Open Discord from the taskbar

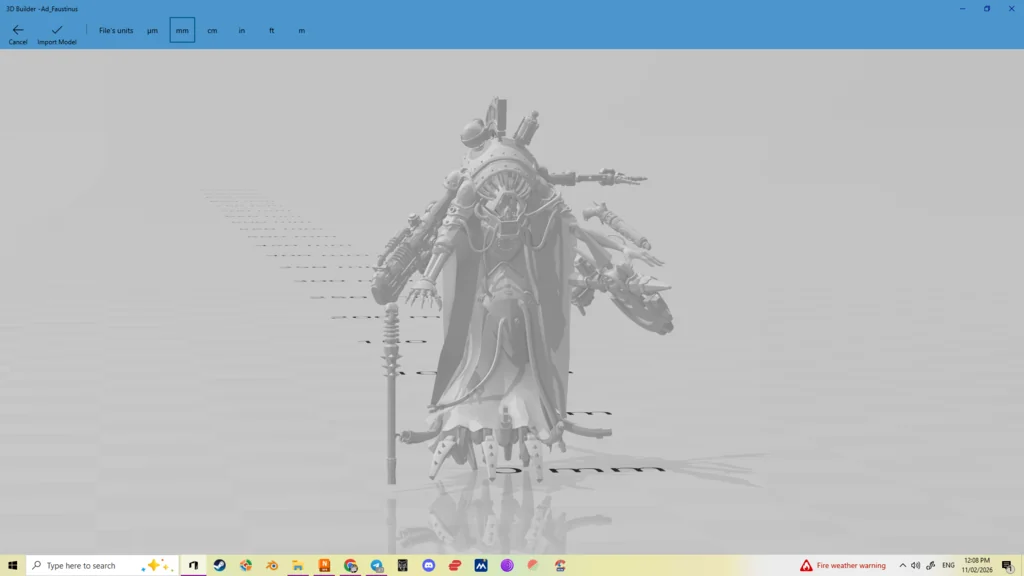pos(429,565)
